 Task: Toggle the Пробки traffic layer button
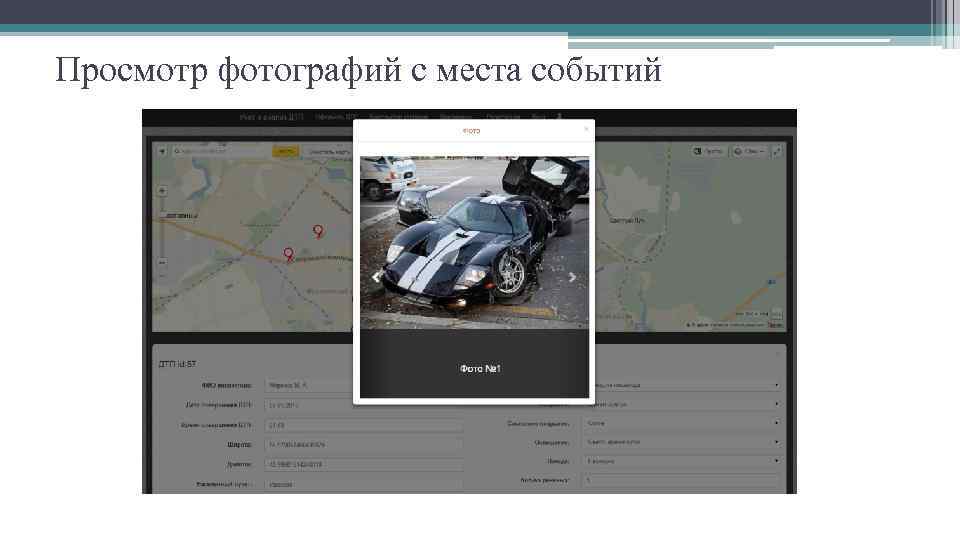coord(708,151)
